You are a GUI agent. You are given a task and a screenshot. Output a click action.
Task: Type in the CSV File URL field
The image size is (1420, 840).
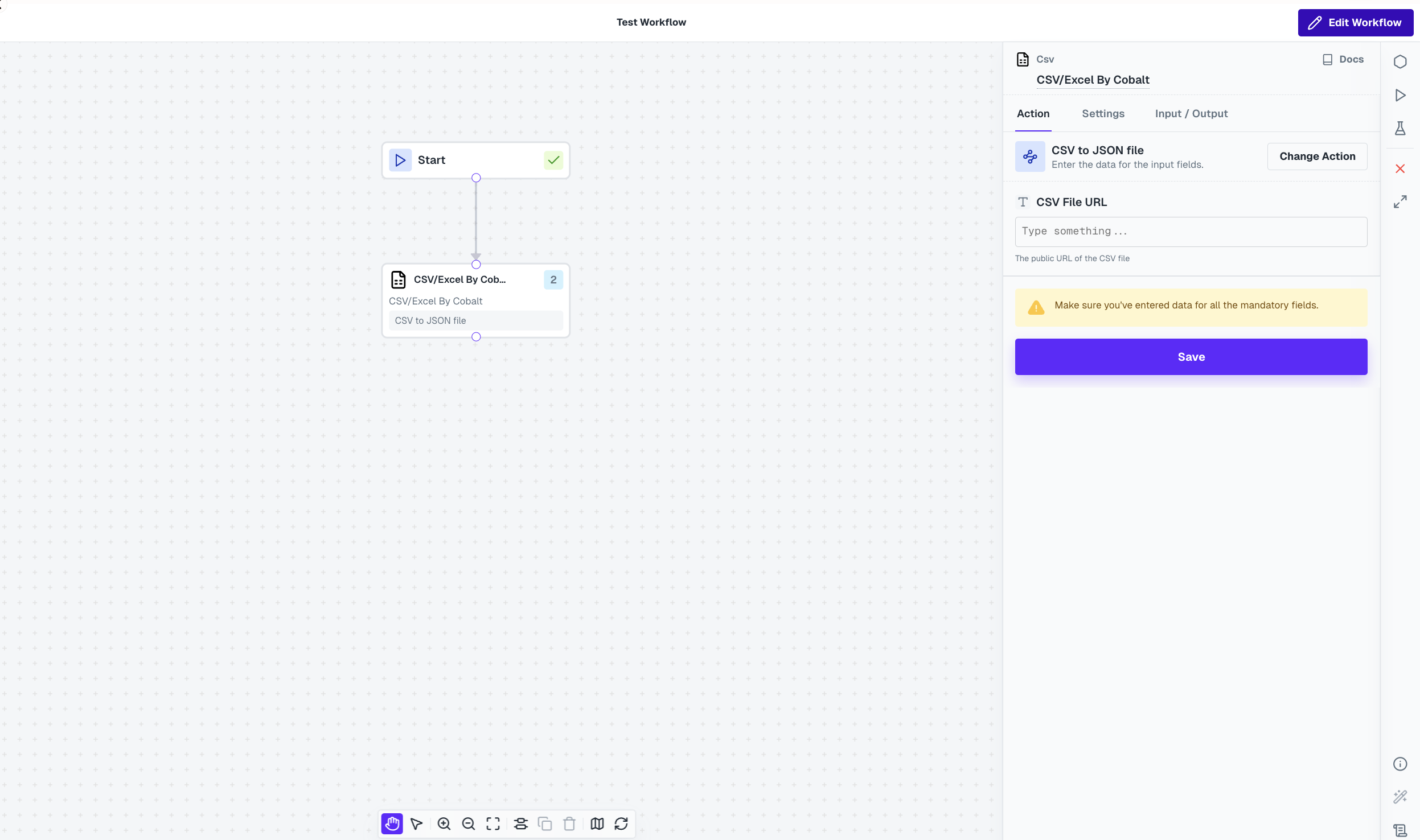coord(1190,231)
